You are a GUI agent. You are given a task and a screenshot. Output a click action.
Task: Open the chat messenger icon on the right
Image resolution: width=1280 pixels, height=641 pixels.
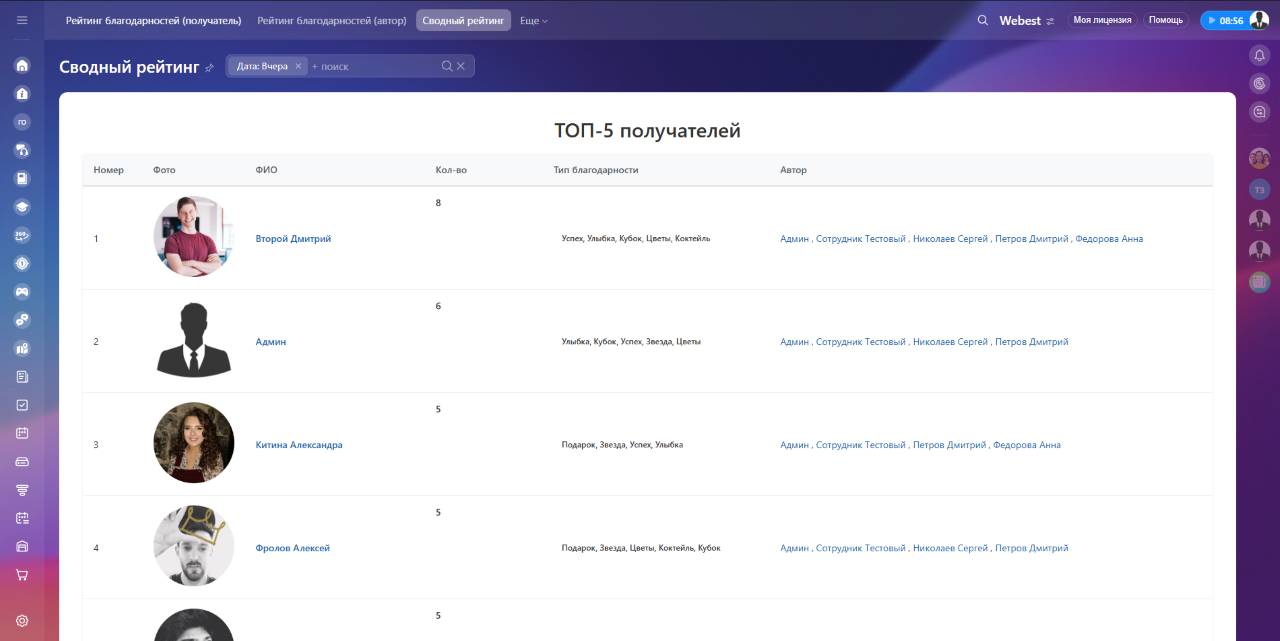coord(1259,111)
